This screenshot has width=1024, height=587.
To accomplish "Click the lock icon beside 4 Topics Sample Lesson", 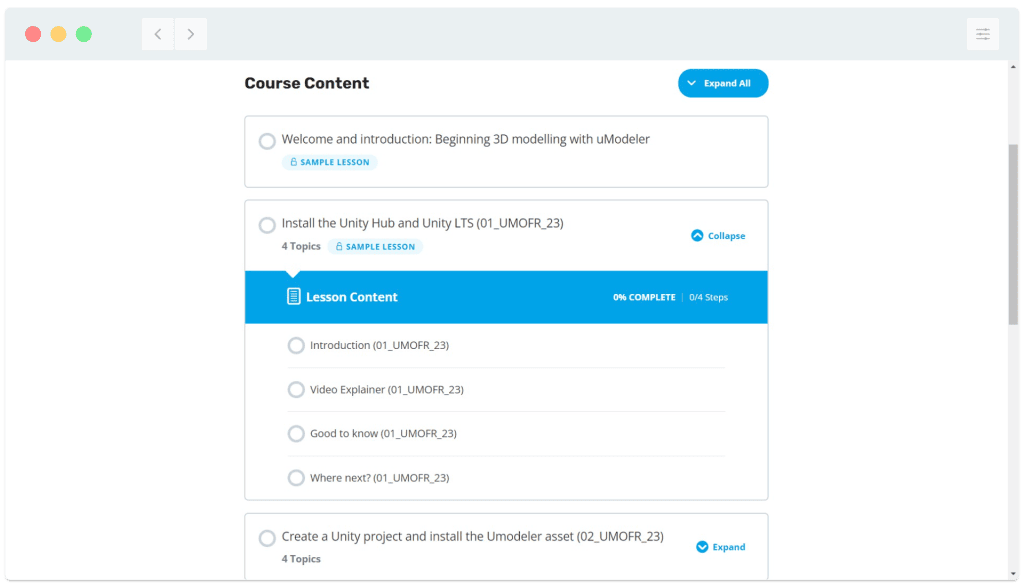I will (x=339, y=246).
